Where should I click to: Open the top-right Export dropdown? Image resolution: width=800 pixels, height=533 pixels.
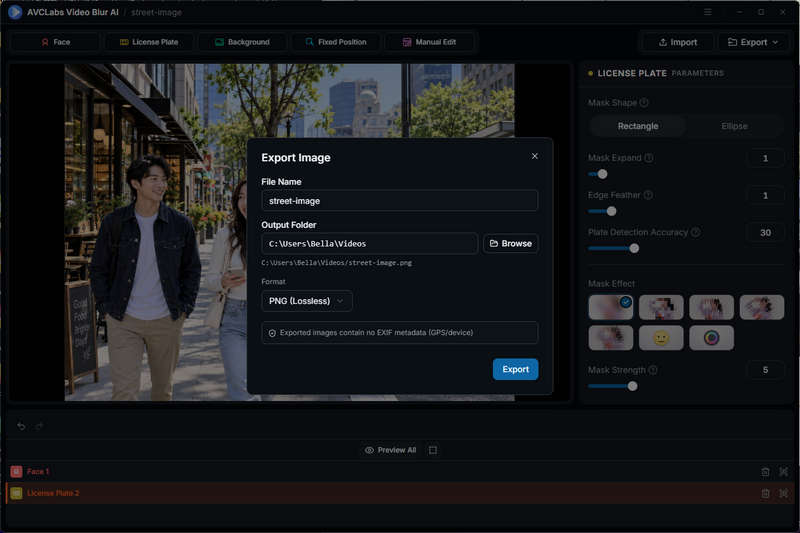coord(753,42)
